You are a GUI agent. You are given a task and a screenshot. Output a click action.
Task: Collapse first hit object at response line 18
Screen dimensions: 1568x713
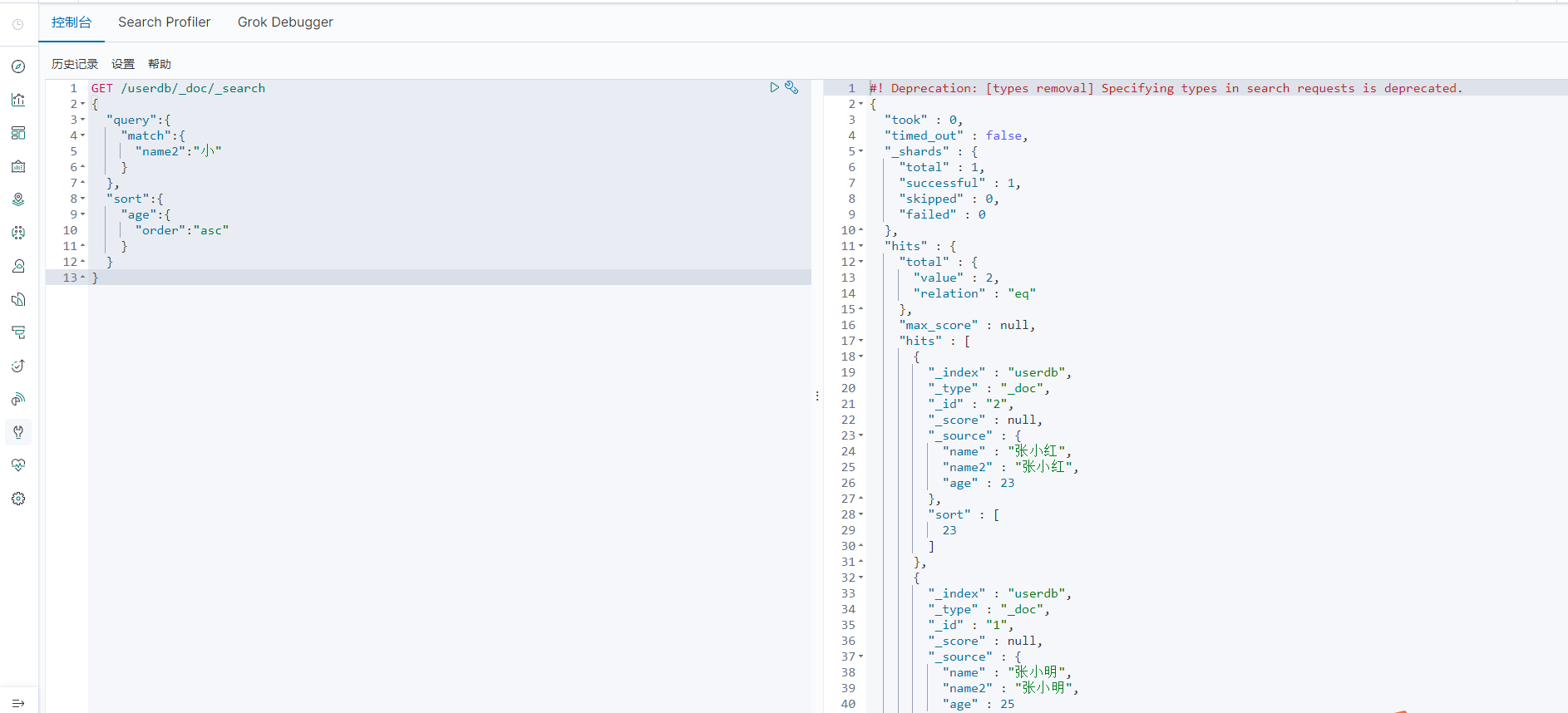coord(861,357)
